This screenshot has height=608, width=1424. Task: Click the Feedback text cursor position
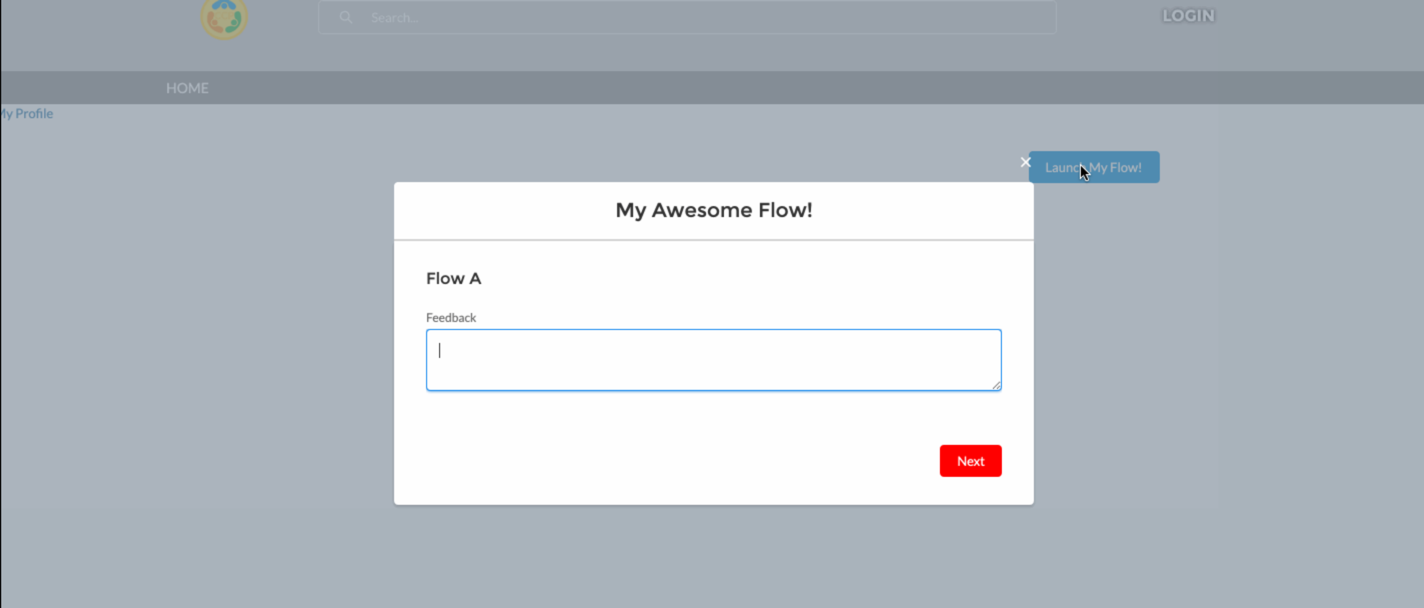point(441,349)
